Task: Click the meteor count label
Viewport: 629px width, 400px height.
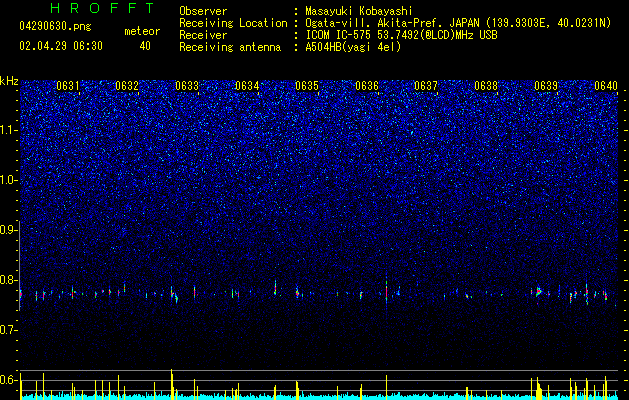Action: (x=142, y=31)
